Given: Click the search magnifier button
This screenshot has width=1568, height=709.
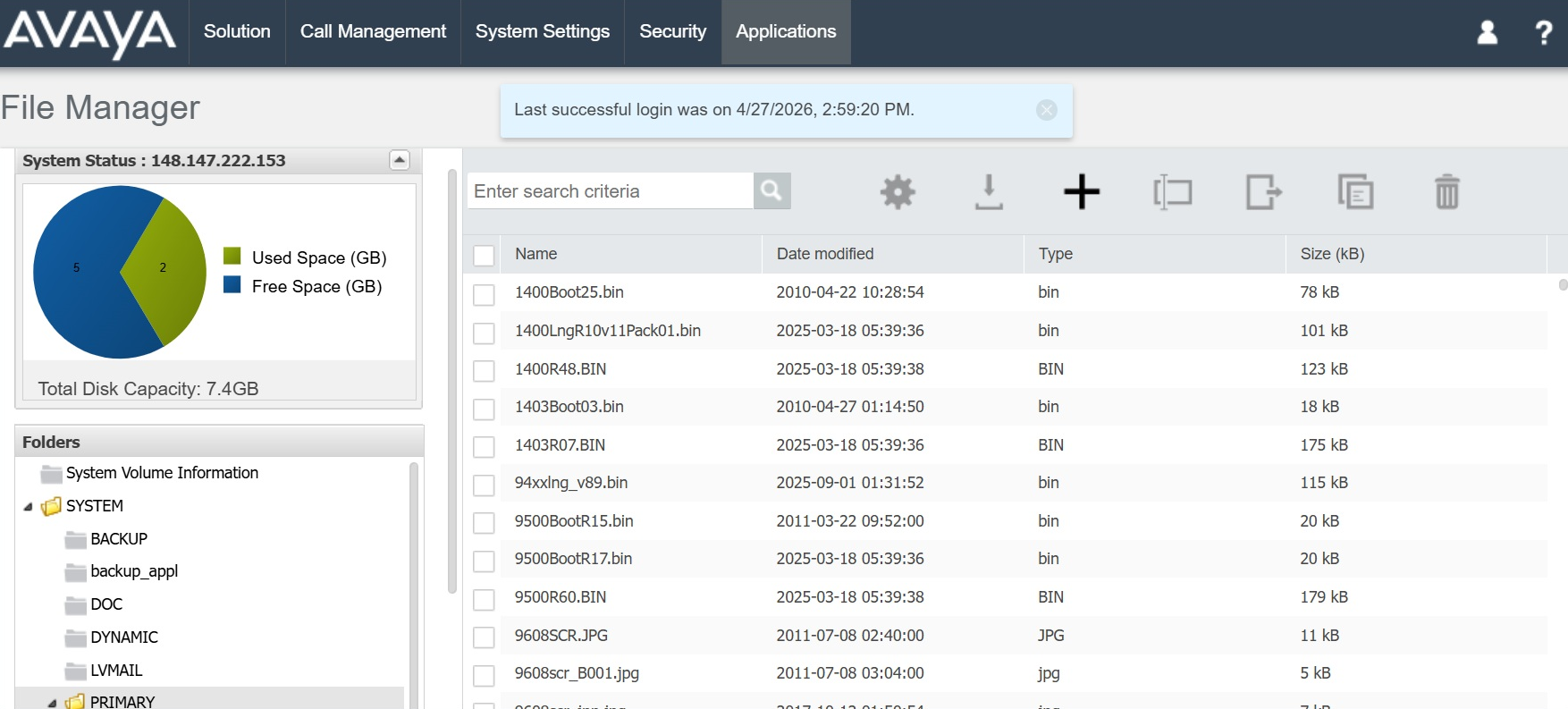Looking at the screenshot, I should 771,190.
